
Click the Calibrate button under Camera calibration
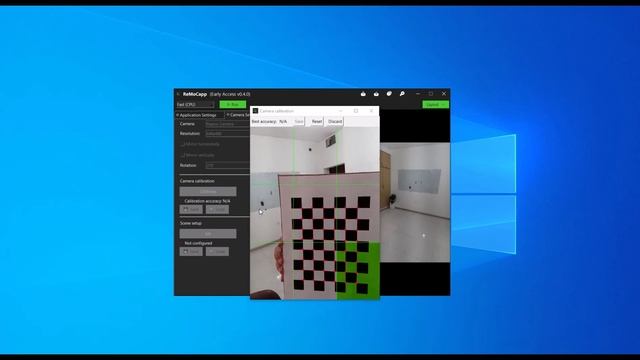(208, 191)
